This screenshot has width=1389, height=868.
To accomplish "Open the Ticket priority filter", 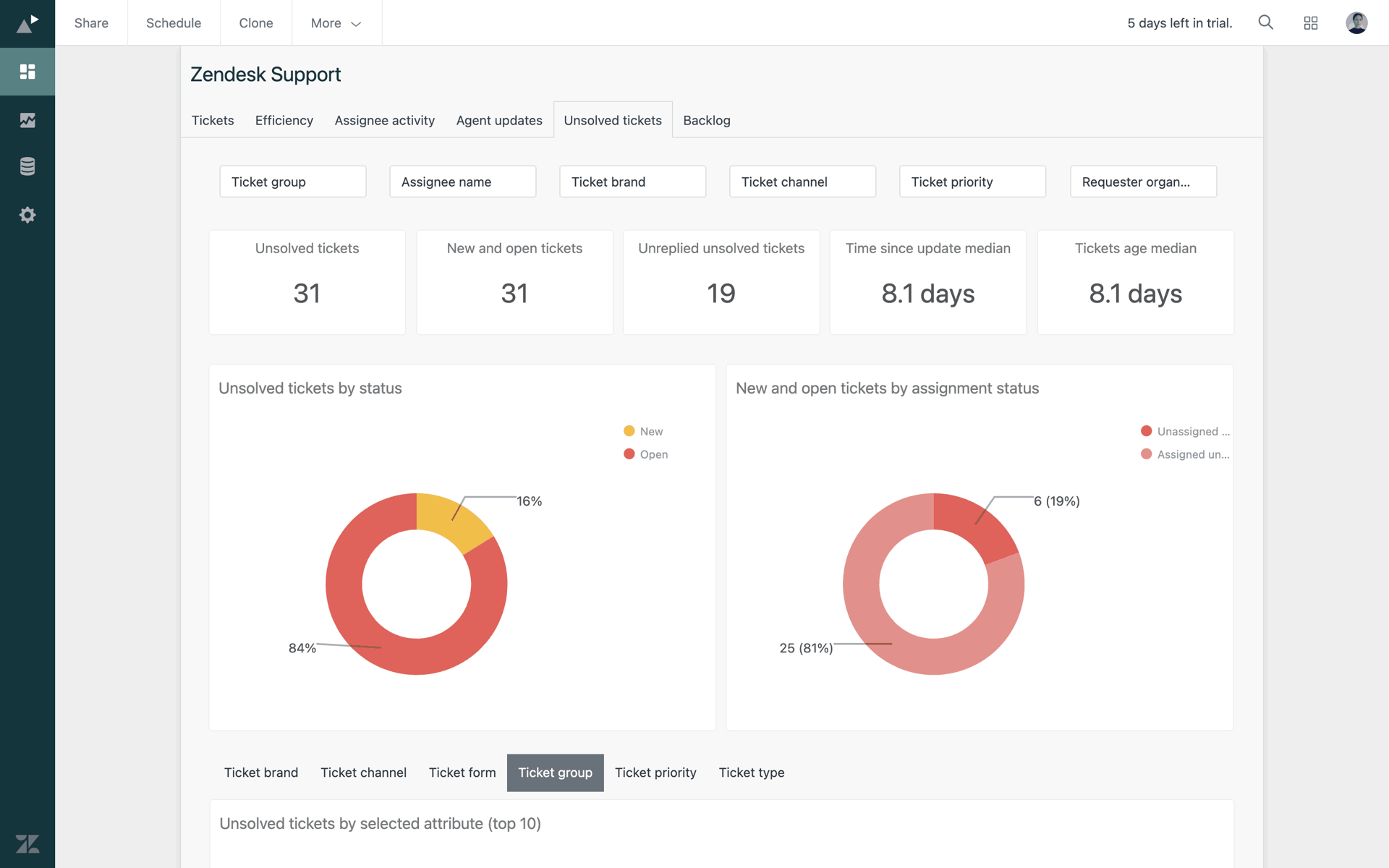I will click(973, 182).
